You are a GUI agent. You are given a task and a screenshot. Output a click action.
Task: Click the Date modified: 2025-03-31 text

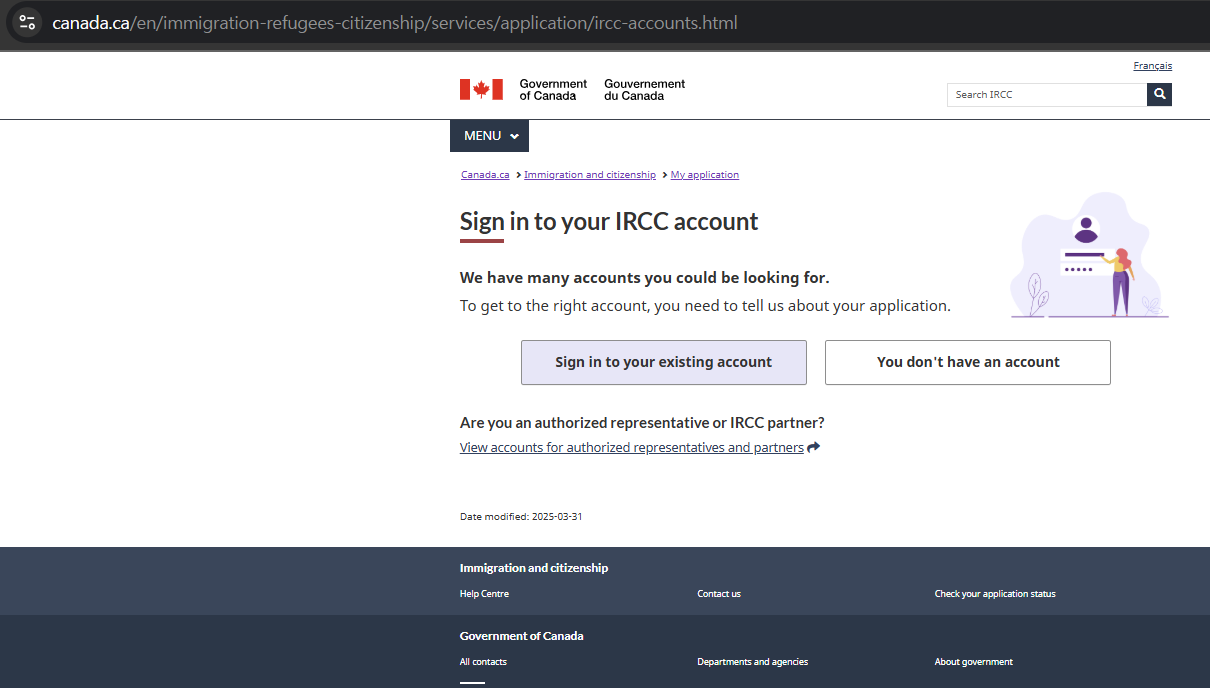pos(521,517)
